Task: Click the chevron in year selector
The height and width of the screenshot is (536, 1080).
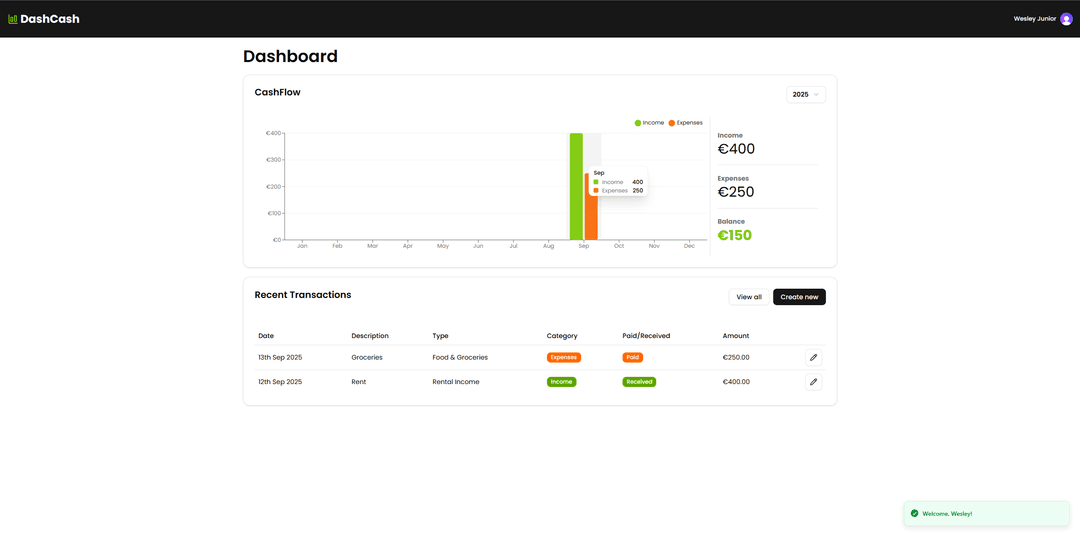Action: coord(816,94)
